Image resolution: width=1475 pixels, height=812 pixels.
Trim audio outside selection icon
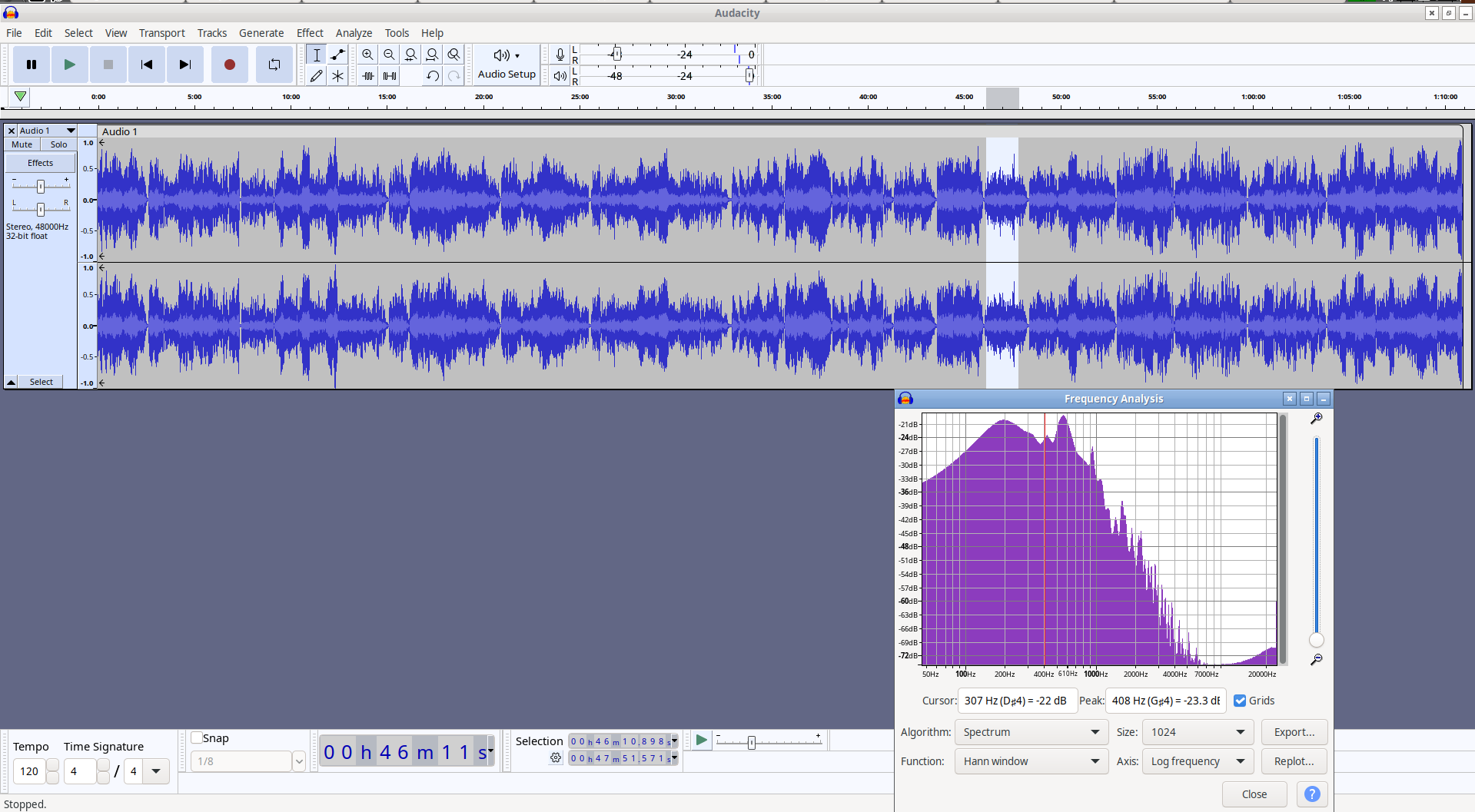tap(368, 75)
